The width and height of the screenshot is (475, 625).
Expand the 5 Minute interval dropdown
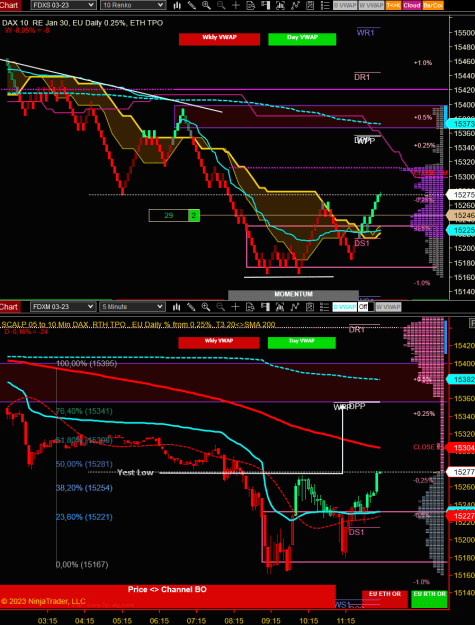coord(132,307)
